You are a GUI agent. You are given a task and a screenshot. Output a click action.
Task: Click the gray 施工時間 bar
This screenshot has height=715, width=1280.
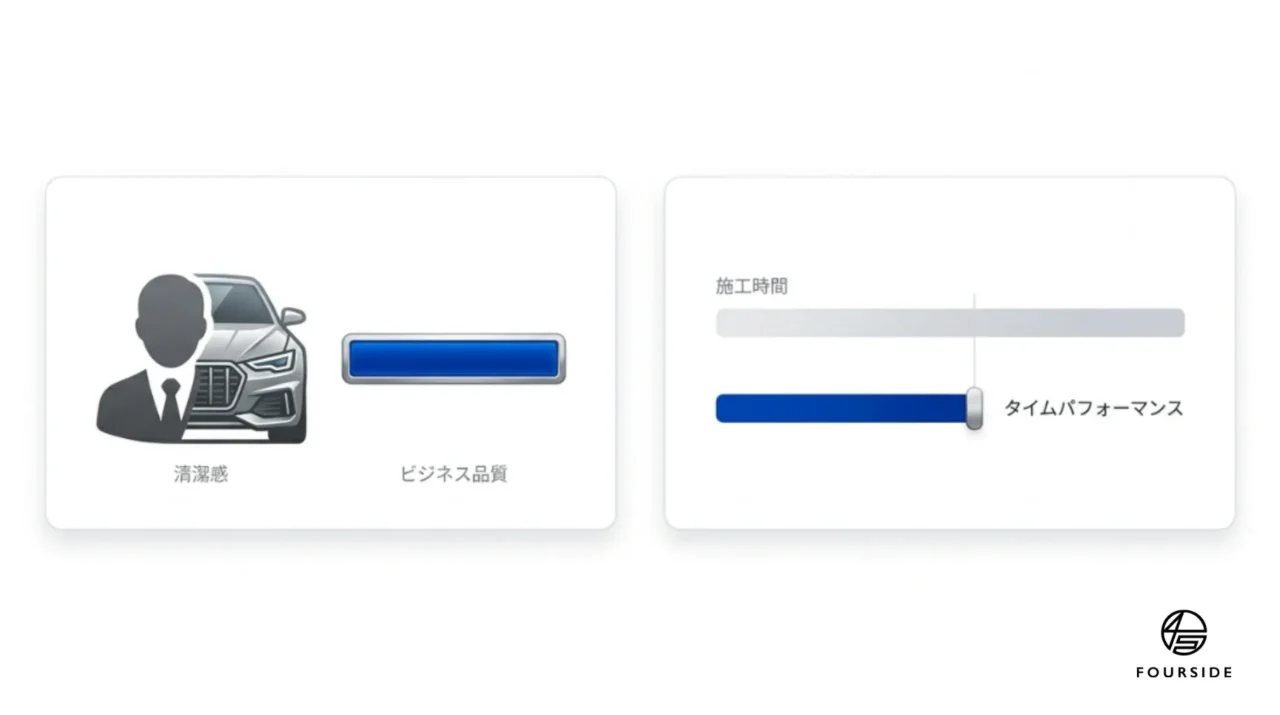[950, 323]
